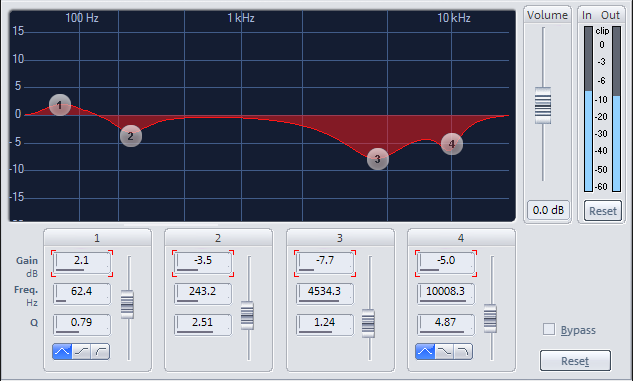Select the high shelf filter shape for band 4

444,352
